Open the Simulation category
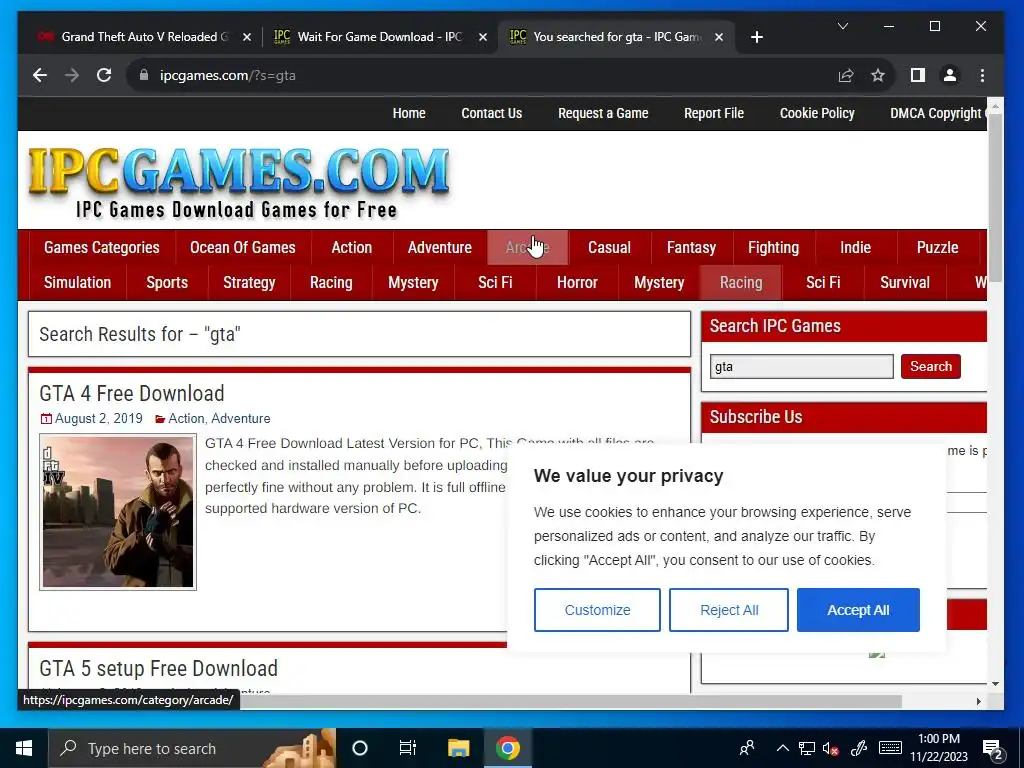 [77, 283]
